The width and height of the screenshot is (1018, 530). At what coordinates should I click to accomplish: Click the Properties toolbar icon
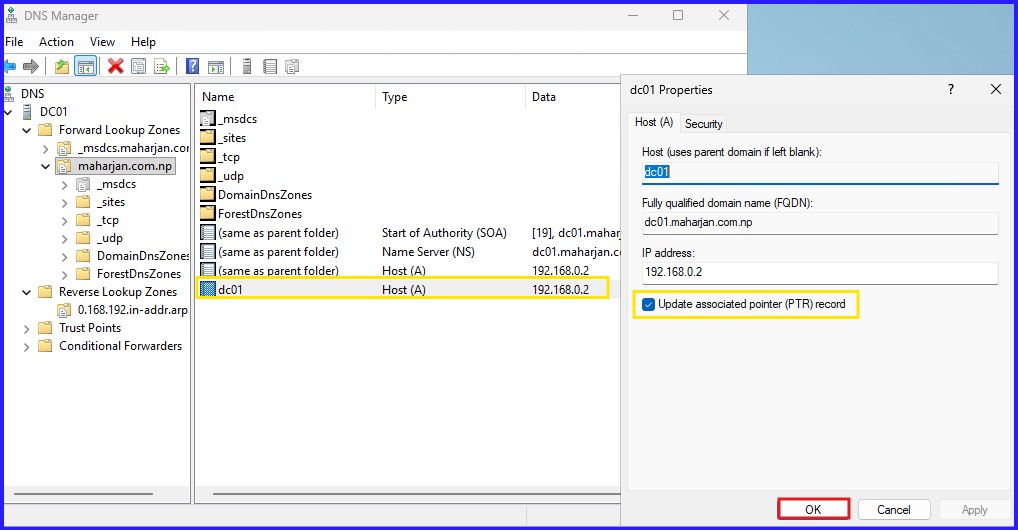click(139, 67)
